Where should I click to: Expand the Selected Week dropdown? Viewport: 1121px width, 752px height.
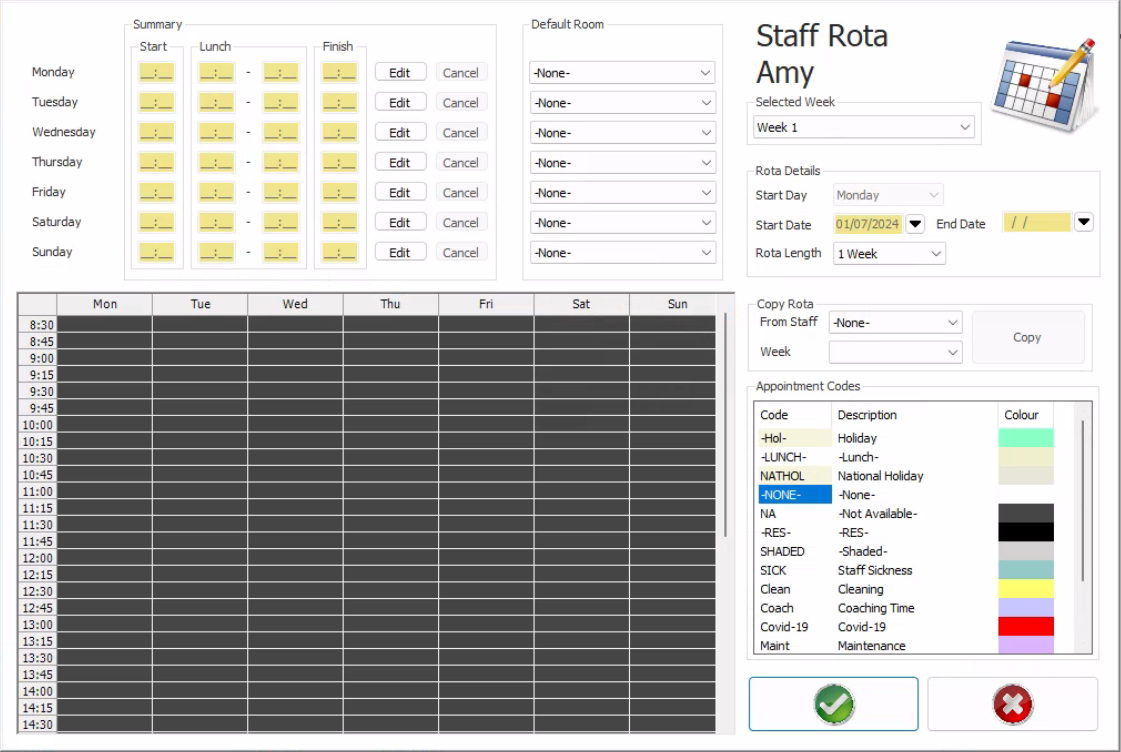(x=864, y=127)
